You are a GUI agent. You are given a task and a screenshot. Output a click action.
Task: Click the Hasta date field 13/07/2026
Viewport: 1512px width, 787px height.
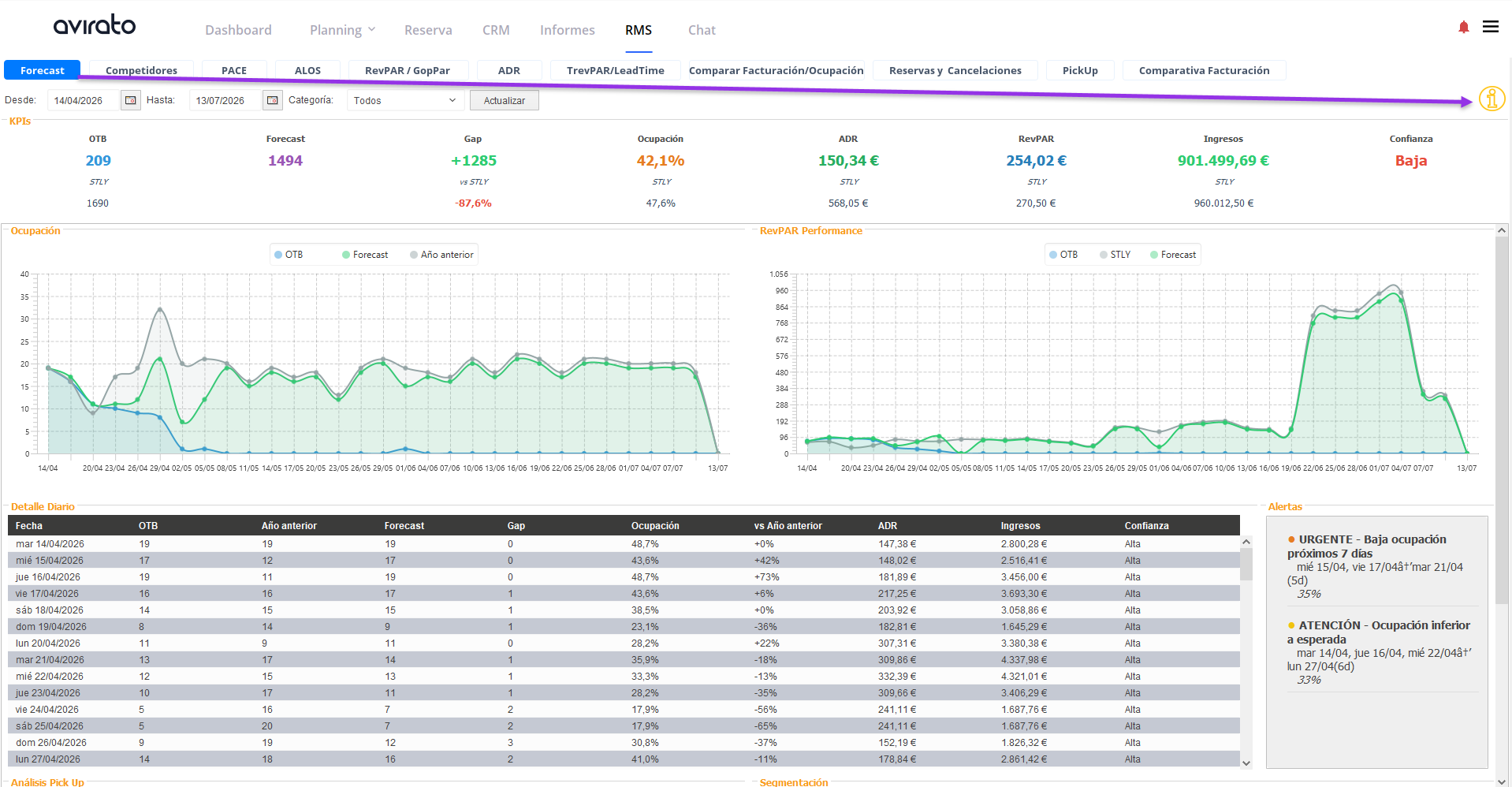pos(225,100)
